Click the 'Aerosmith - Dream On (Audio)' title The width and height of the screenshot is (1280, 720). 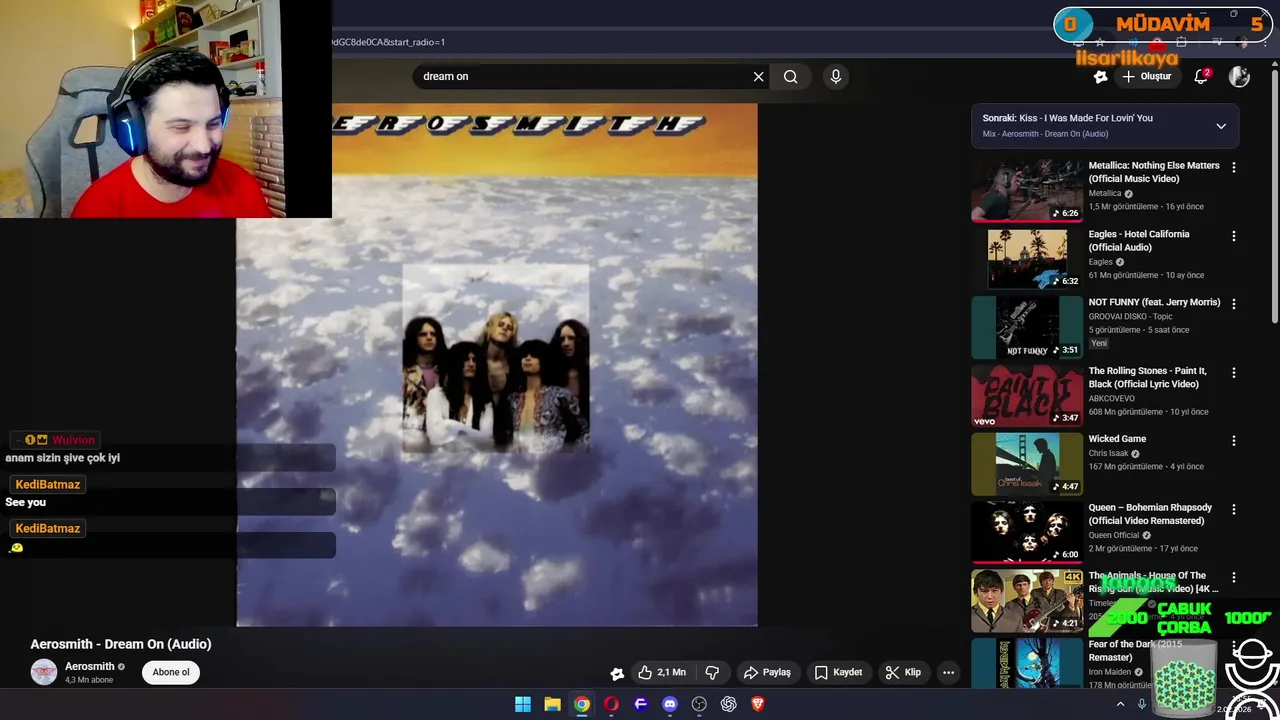tap(121, 644)
